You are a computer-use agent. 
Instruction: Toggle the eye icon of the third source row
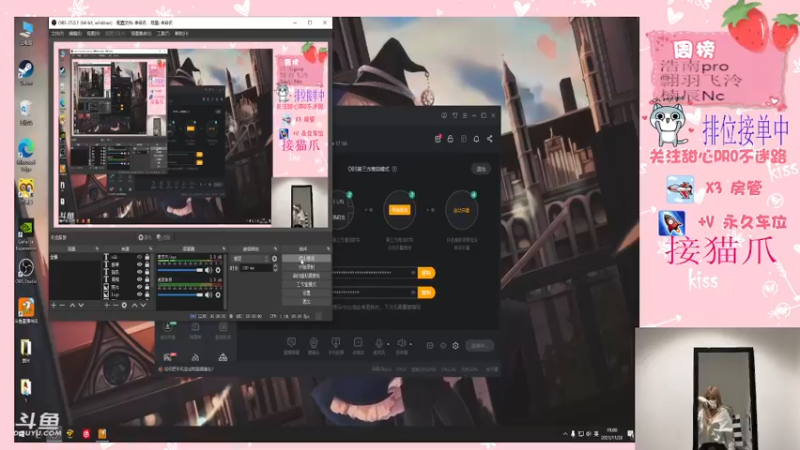(139, 272)
